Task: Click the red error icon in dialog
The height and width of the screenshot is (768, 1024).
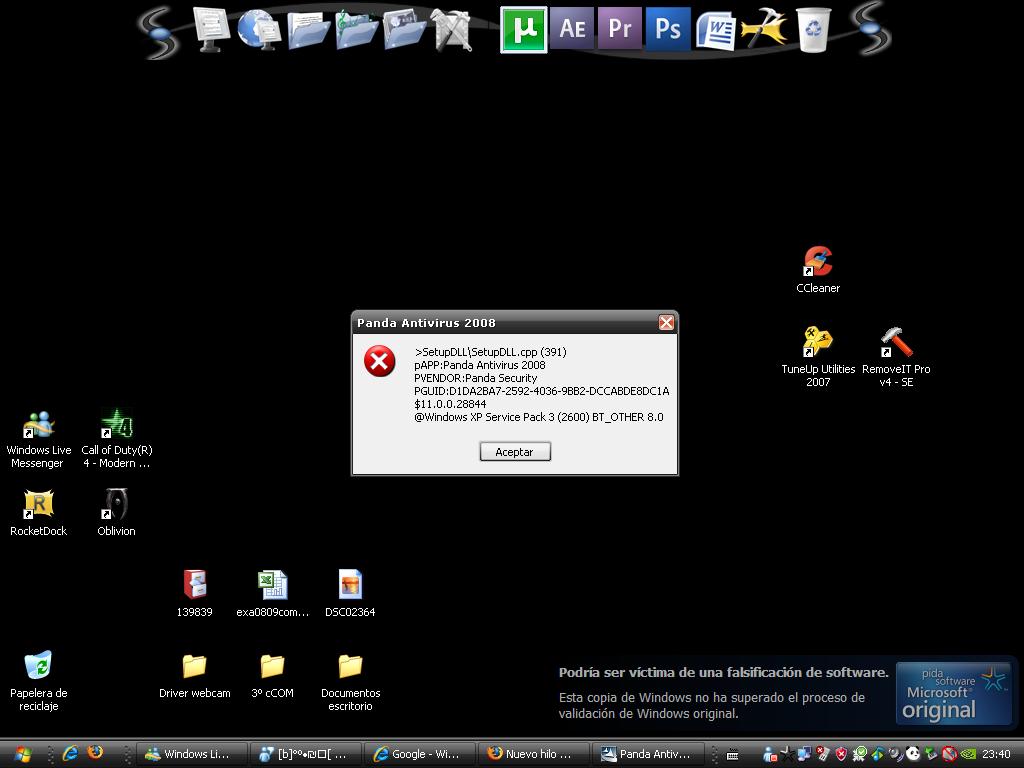Action: 379,361
